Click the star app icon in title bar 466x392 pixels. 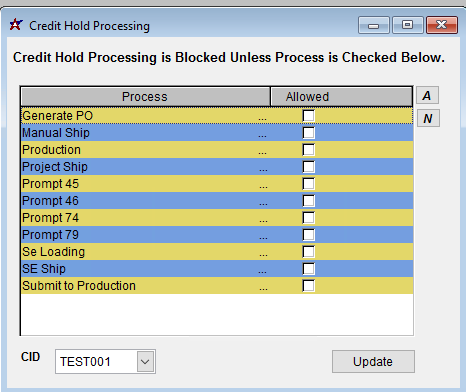pyautogui.click(x=16, y=25)
